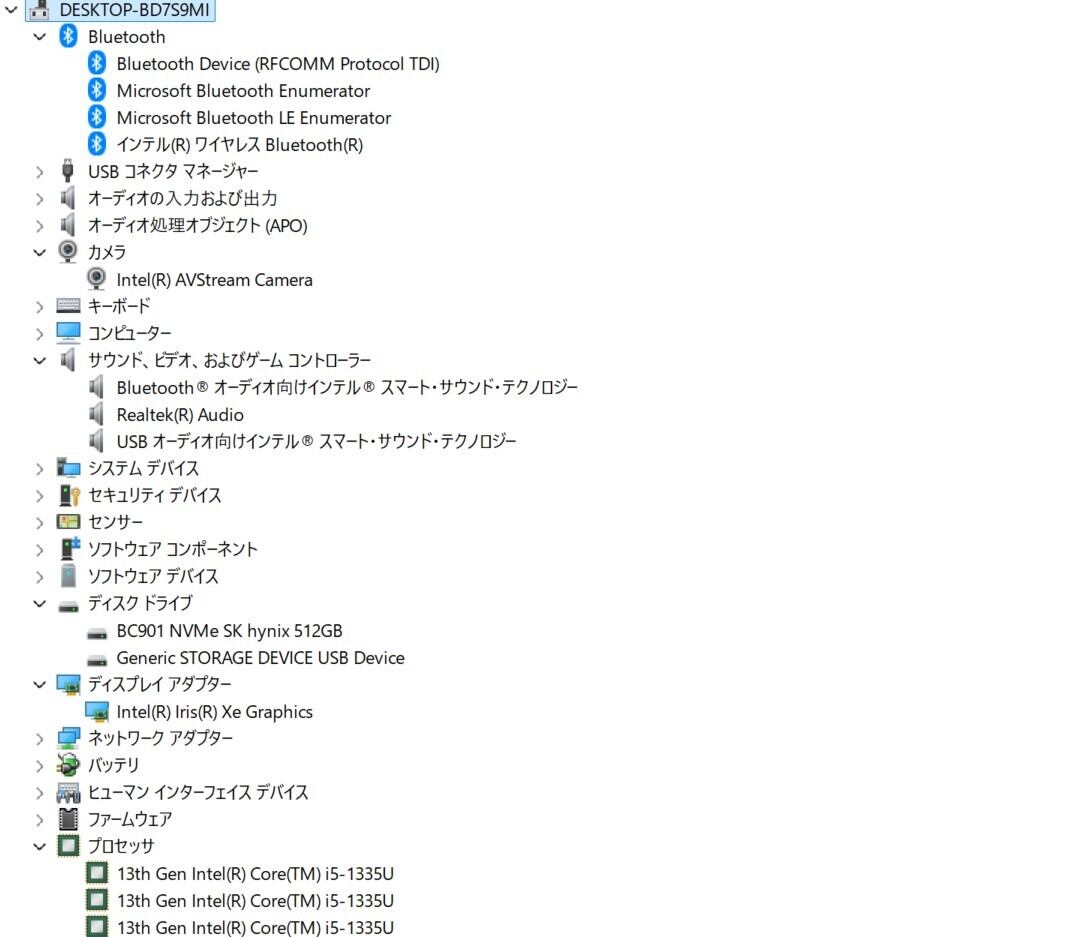This screenshot has height=937, width=1080.
Task: Collapse the DESKTOP-BD7S9MI root node
Action: click(11, 10)
